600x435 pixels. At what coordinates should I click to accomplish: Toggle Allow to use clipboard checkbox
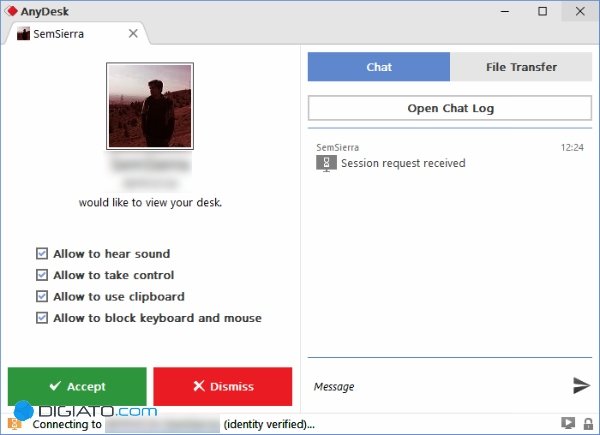pyautogui.click(x=42, y=297)
